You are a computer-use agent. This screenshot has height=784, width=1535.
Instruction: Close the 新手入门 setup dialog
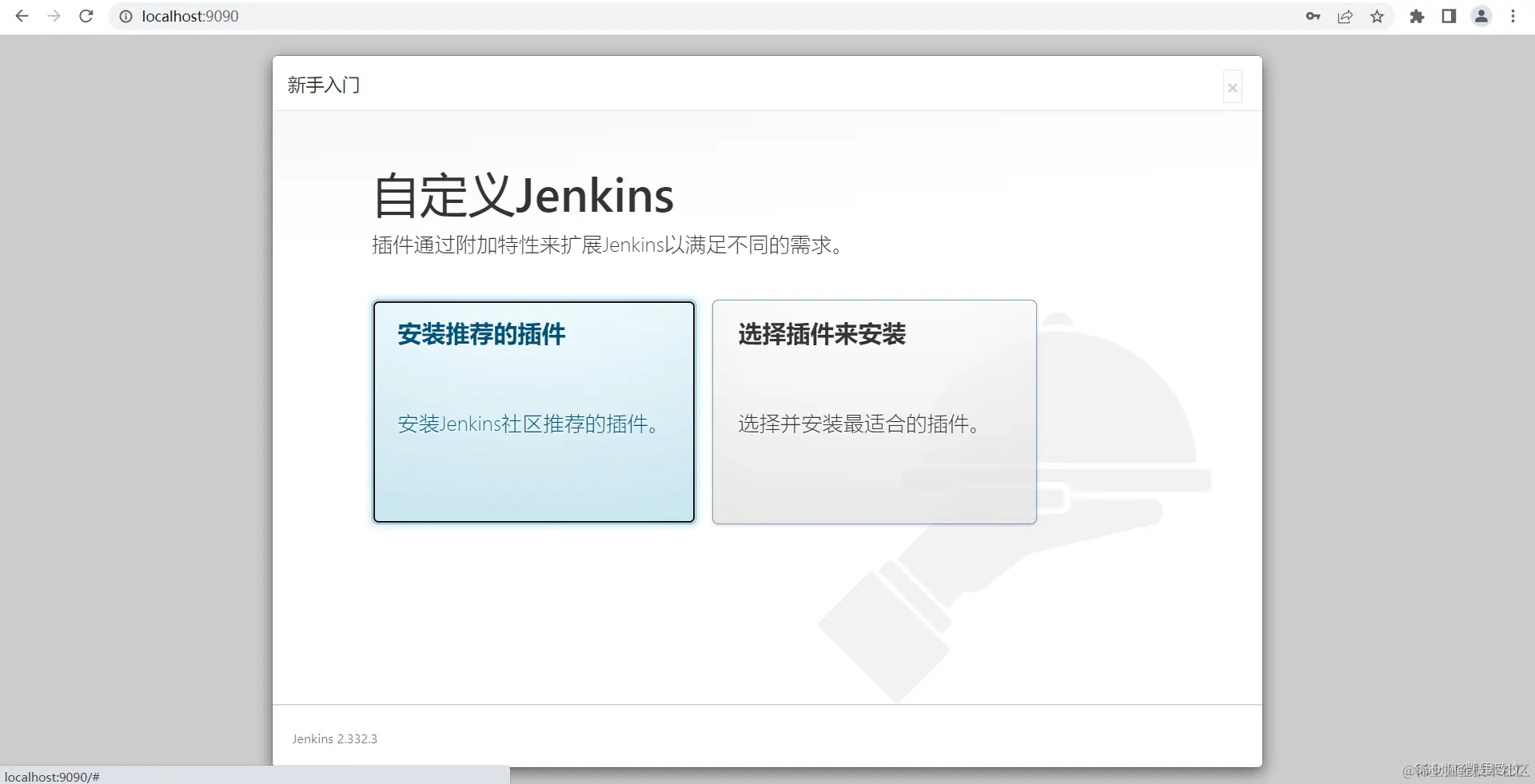tap(1233, 87)
